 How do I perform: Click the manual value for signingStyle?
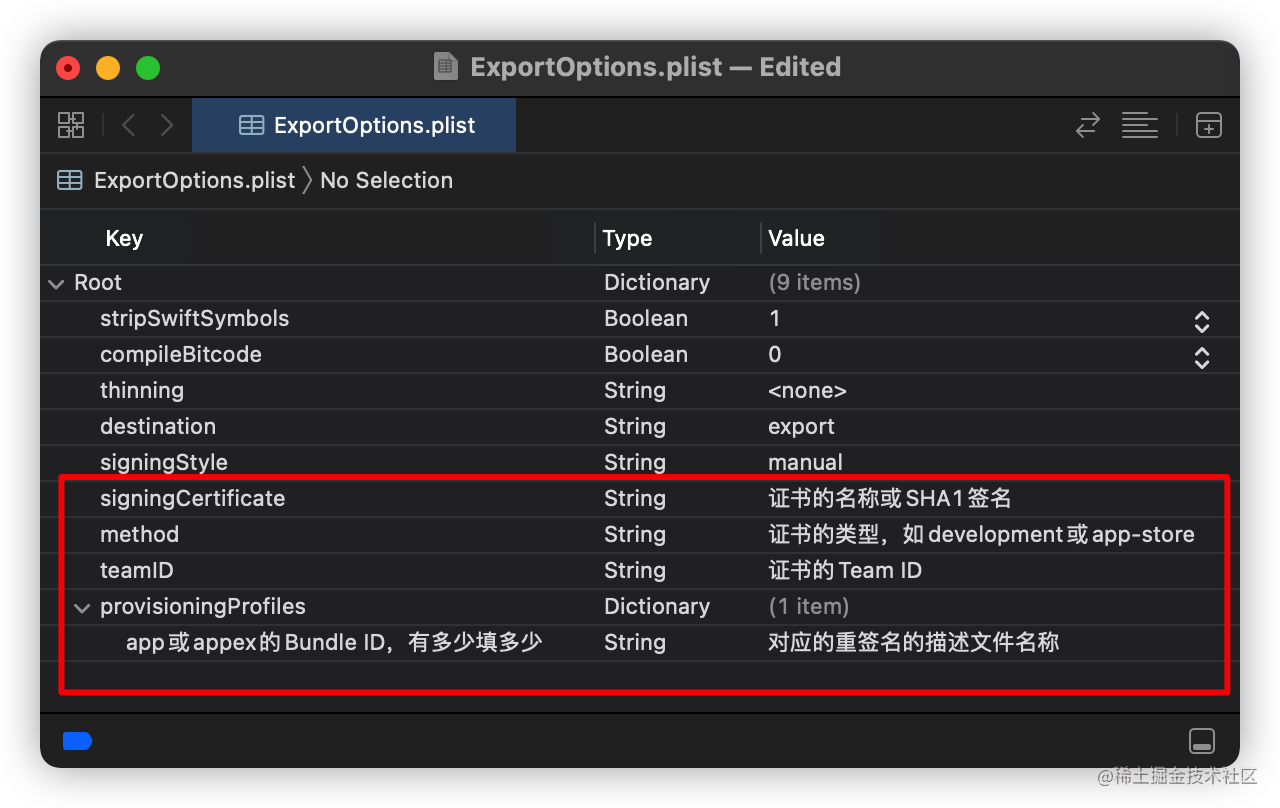805,462
